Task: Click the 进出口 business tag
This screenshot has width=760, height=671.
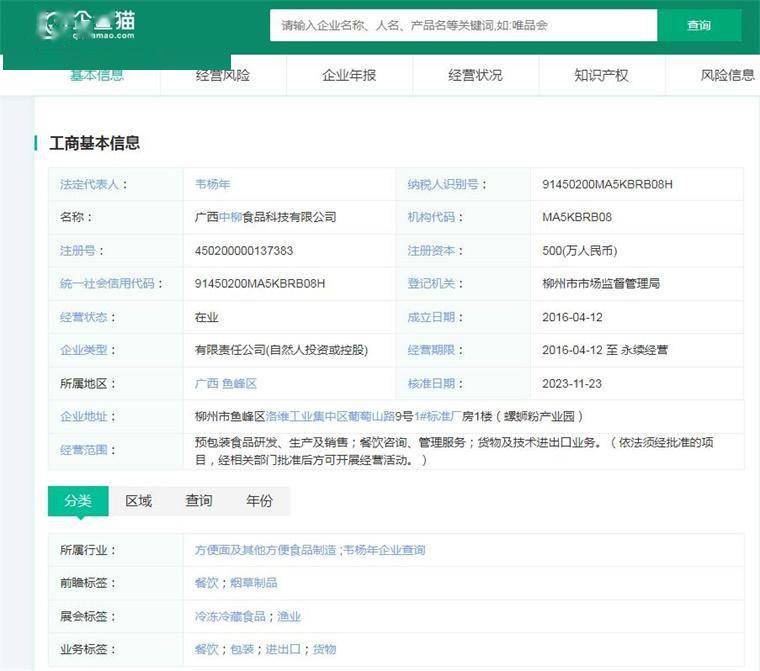Action: click(283, 649)
